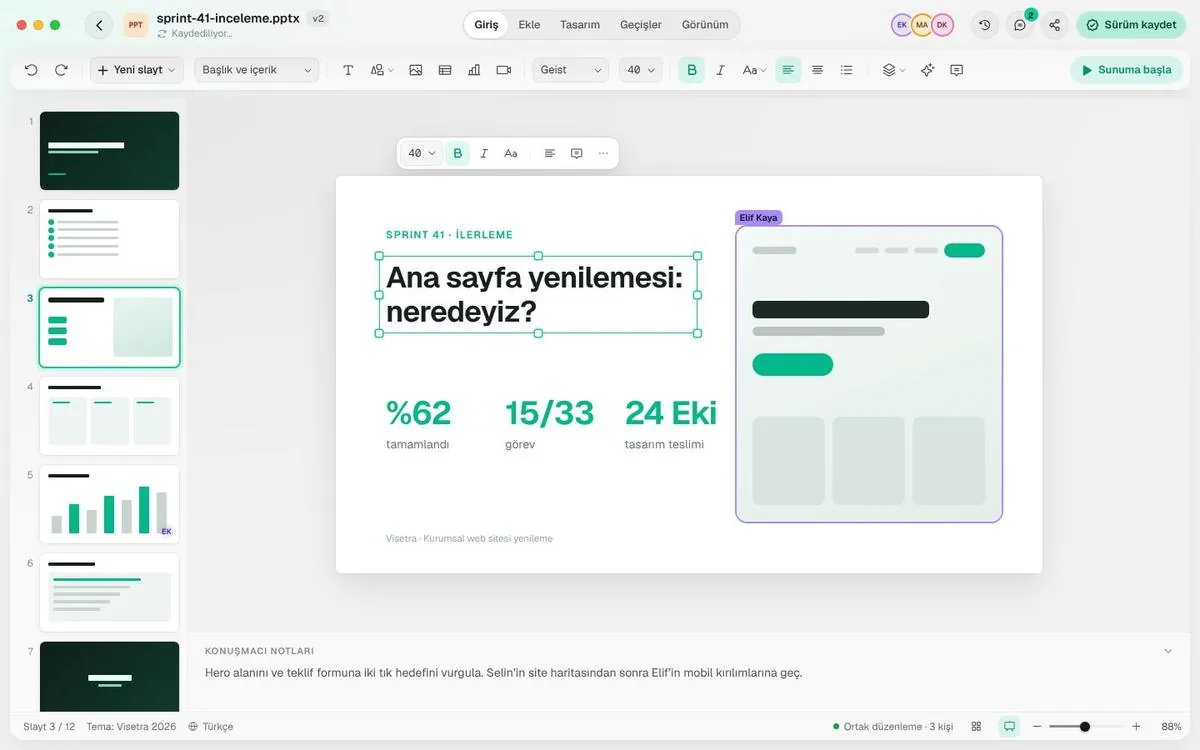Apply bullet list in the main toolbar

point(847,70)
